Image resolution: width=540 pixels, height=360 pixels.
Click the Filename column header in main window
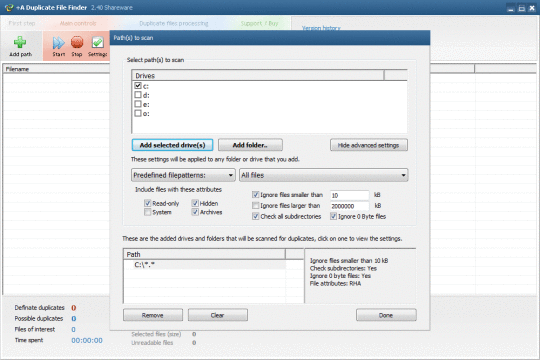[x=56, y=69]
